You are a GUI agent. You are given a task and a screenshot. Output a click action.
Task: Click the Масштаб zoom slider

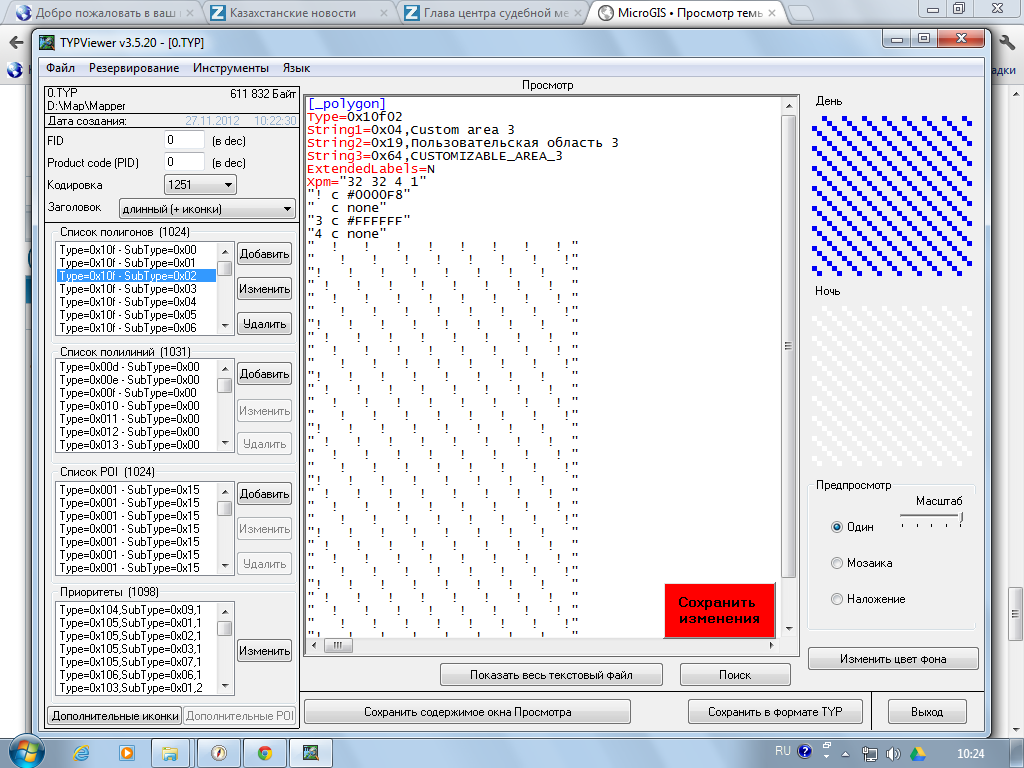[931, 518]
